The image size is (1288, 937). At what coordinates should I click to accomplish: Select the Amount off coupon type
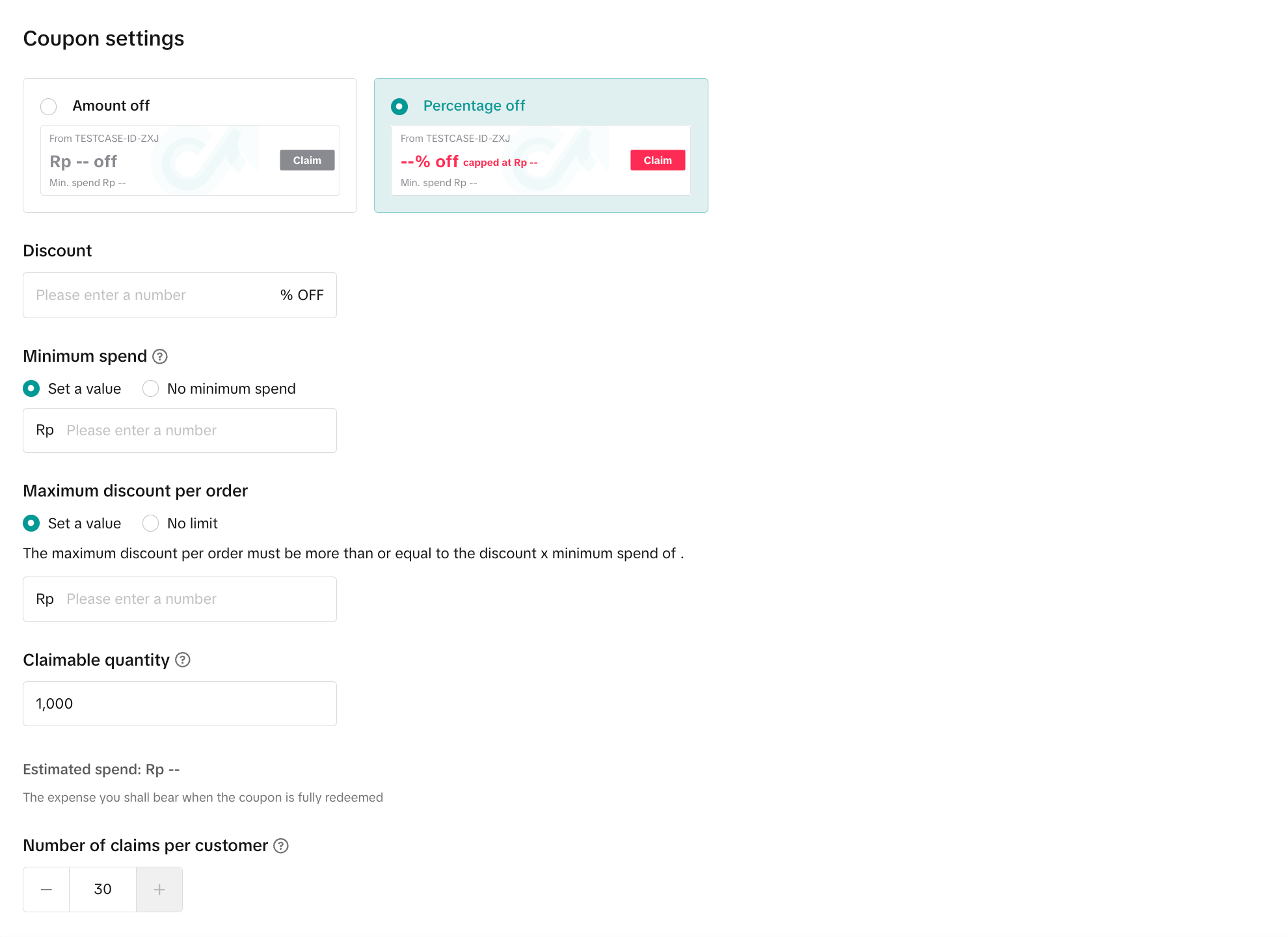[49, 106]
